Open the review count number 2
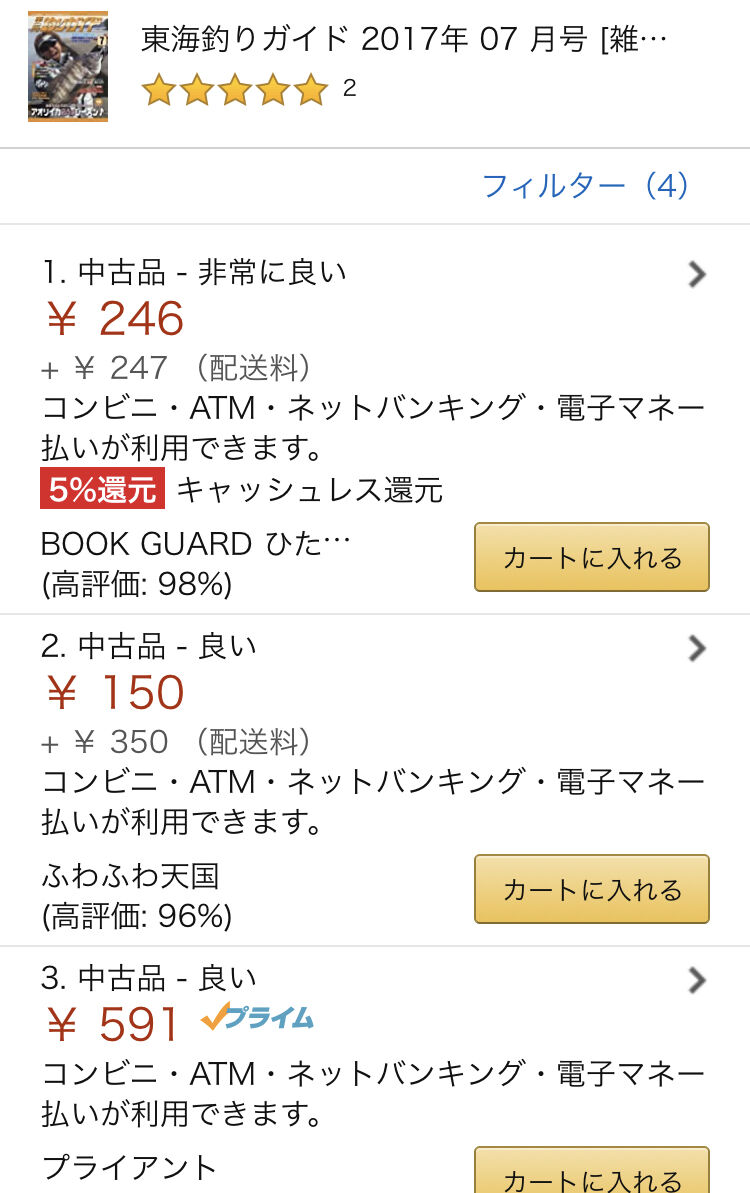The width and height of the screenshot is (750, 1193). 349,88
